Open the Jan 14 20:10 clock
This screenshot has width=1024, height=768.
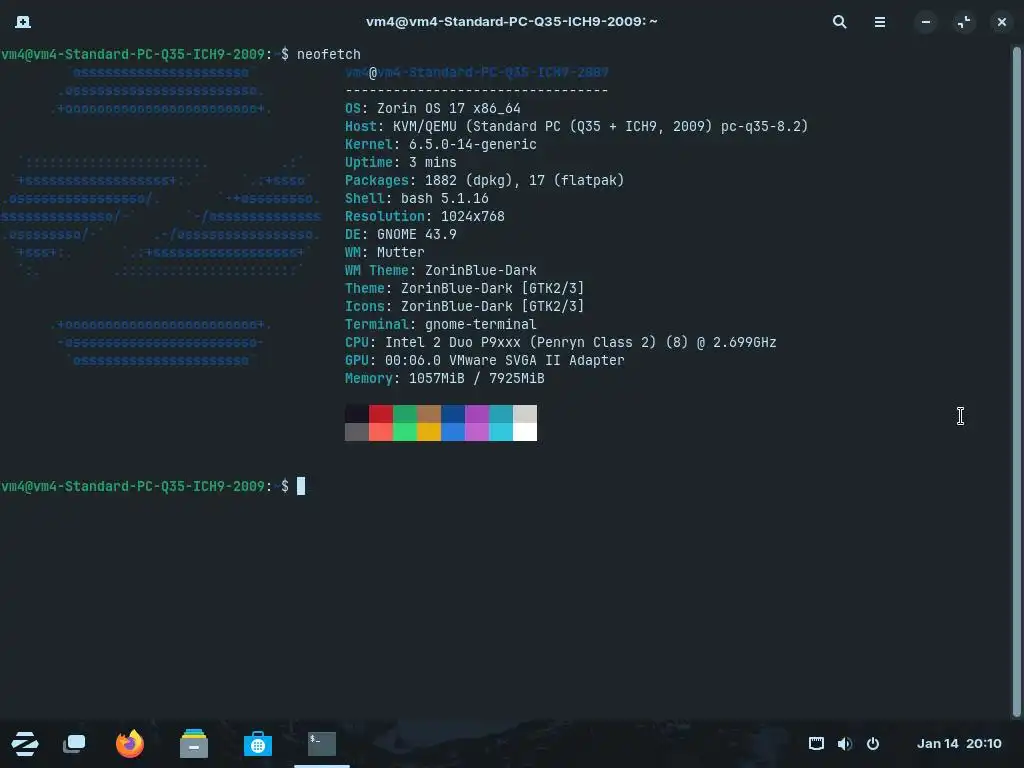click(x=959, y=743)
